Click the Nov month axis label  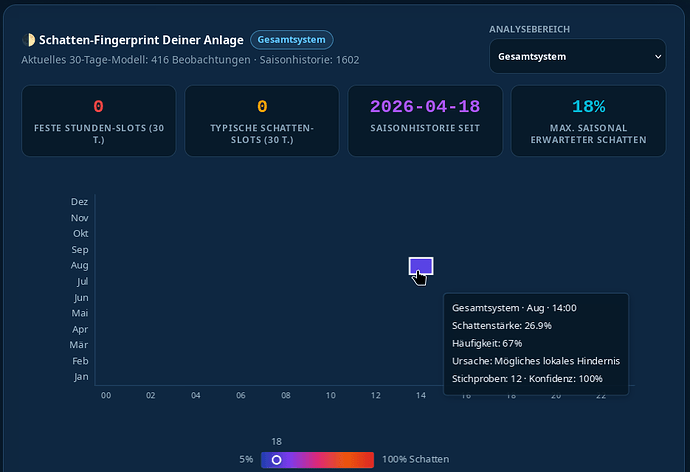[80, 218]
